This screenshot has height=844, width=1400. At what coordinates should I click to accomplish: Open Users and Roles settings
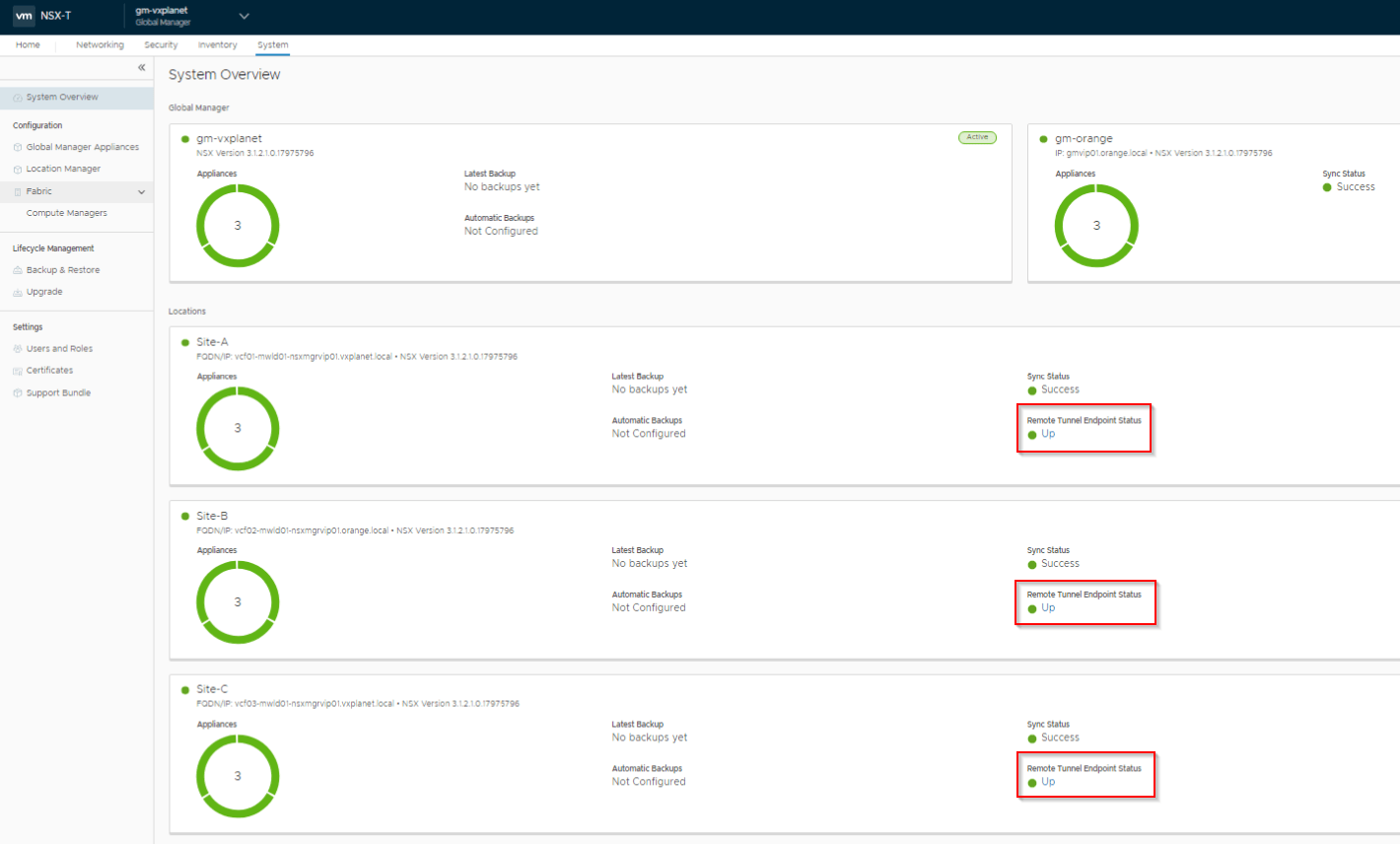click(x=59, y=348)
